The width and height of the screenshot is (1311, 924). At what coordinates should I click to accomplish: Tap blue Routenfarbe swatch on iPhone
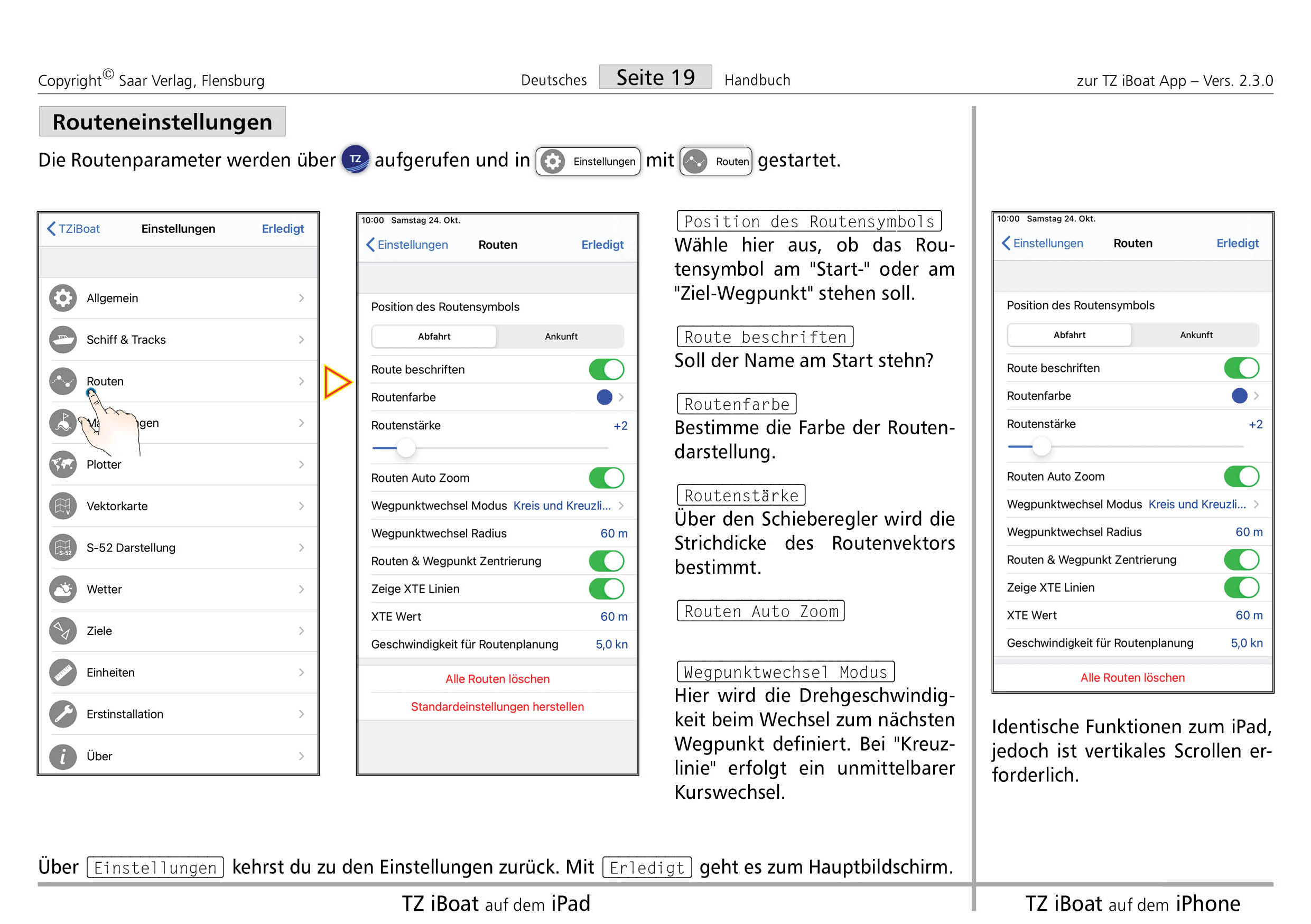coord(1240,396)
